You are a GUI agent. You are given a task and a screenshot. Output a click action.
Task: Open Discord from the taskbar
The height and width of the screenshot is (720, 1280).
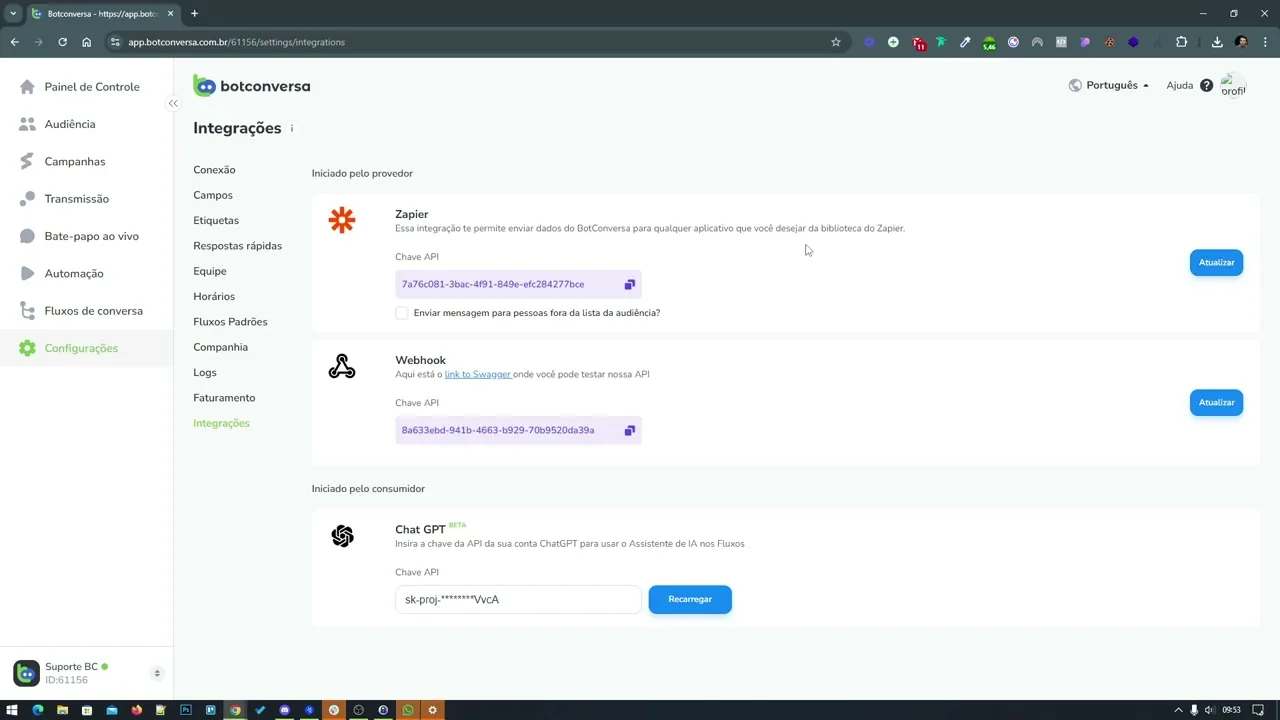click(x=284, y=710)
